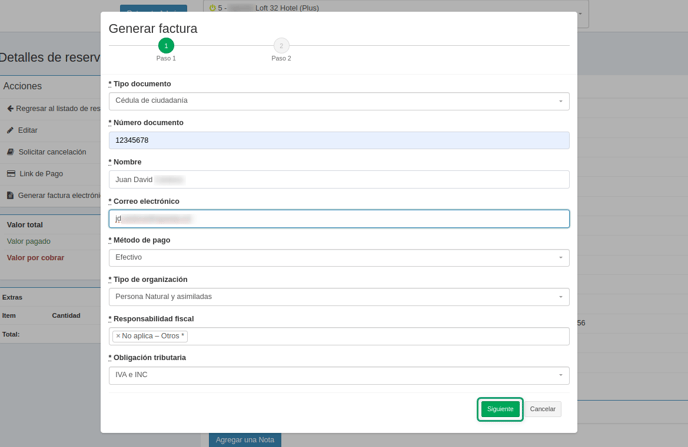This screenshot has height=447, width=688.
Task: Click the Paso 2 label
Action: point(281,59)
